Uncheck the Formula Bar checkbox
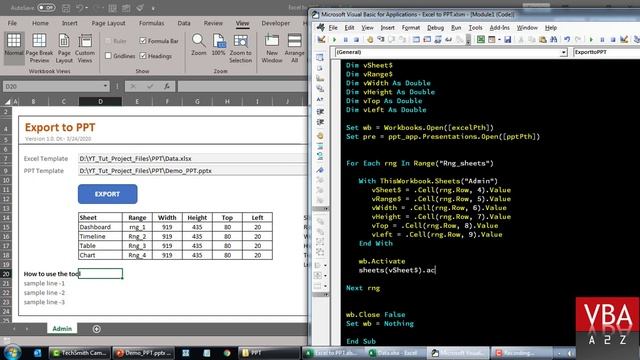 [143, 41]
